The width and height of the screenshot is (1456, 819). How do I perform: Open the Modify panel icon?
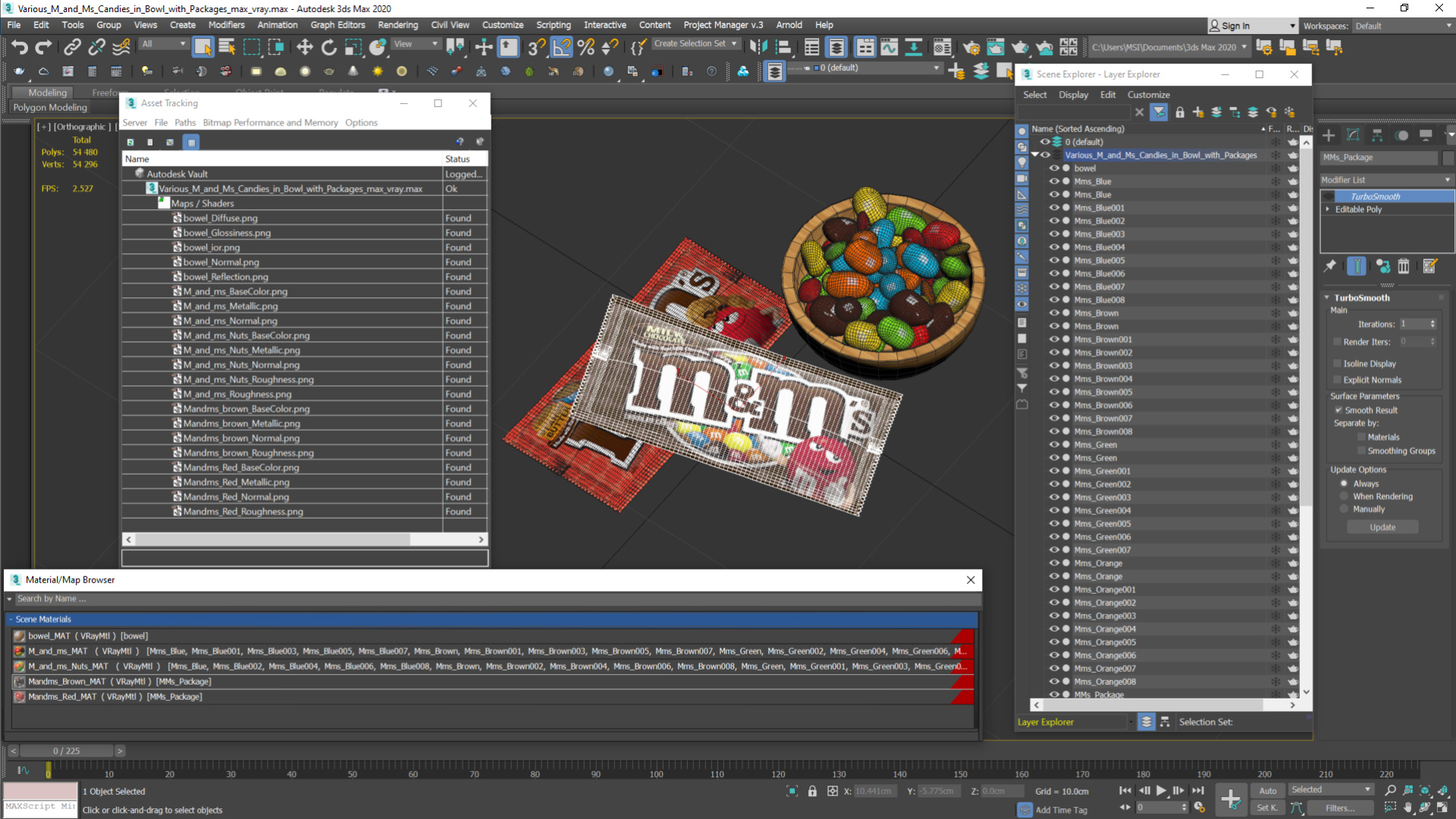1353,135
